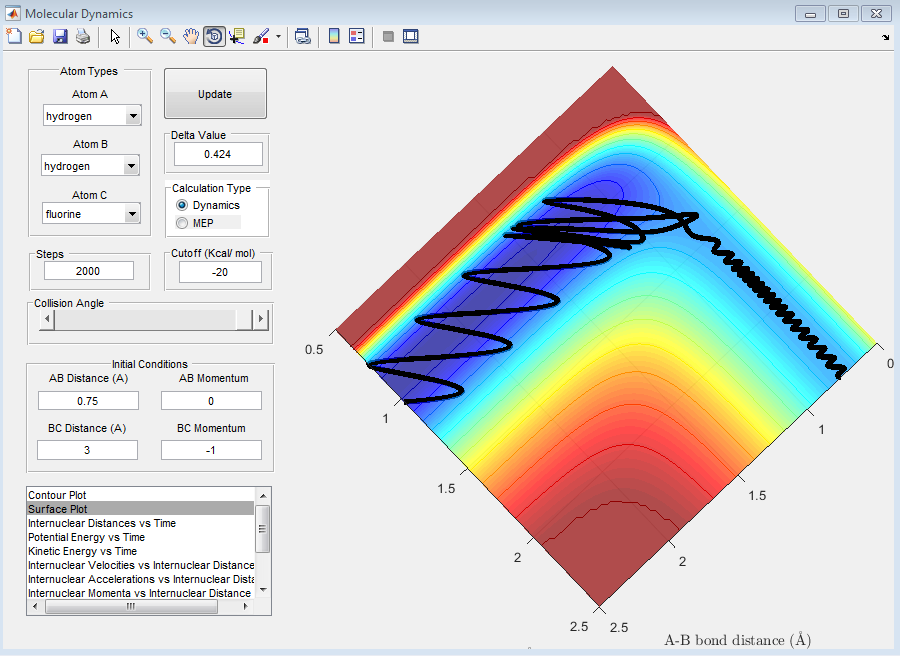Select the Data Cursor tool
This screenshot has height=656, width=900.
coord(237,37)
